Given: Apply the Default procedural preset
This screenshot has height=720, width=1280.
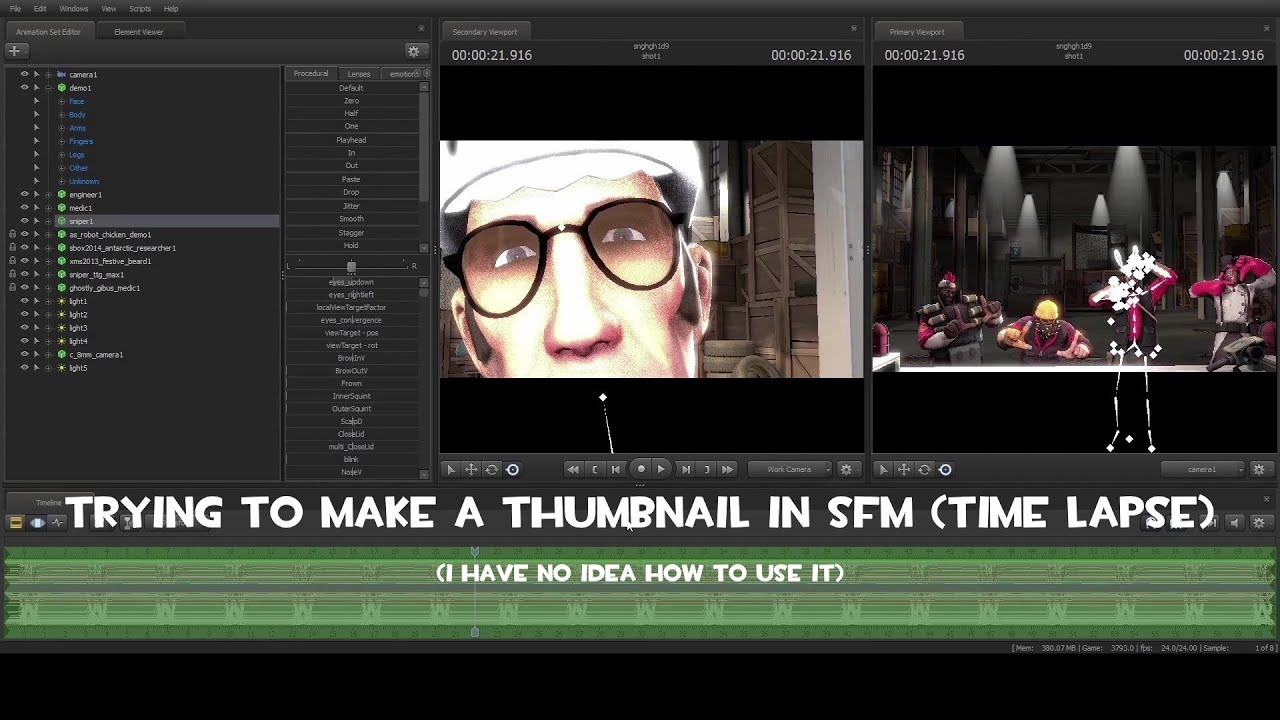Looking at the screenshot, I should pos(351,88).
